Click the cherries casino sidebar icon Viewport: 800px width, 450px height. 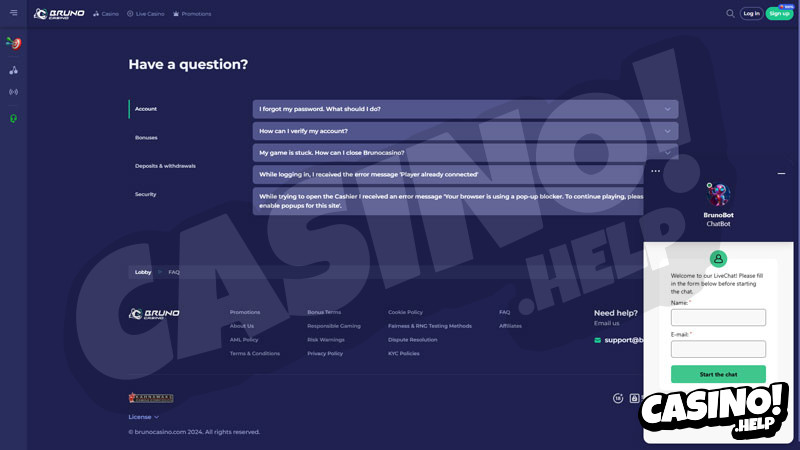point(14,70)
